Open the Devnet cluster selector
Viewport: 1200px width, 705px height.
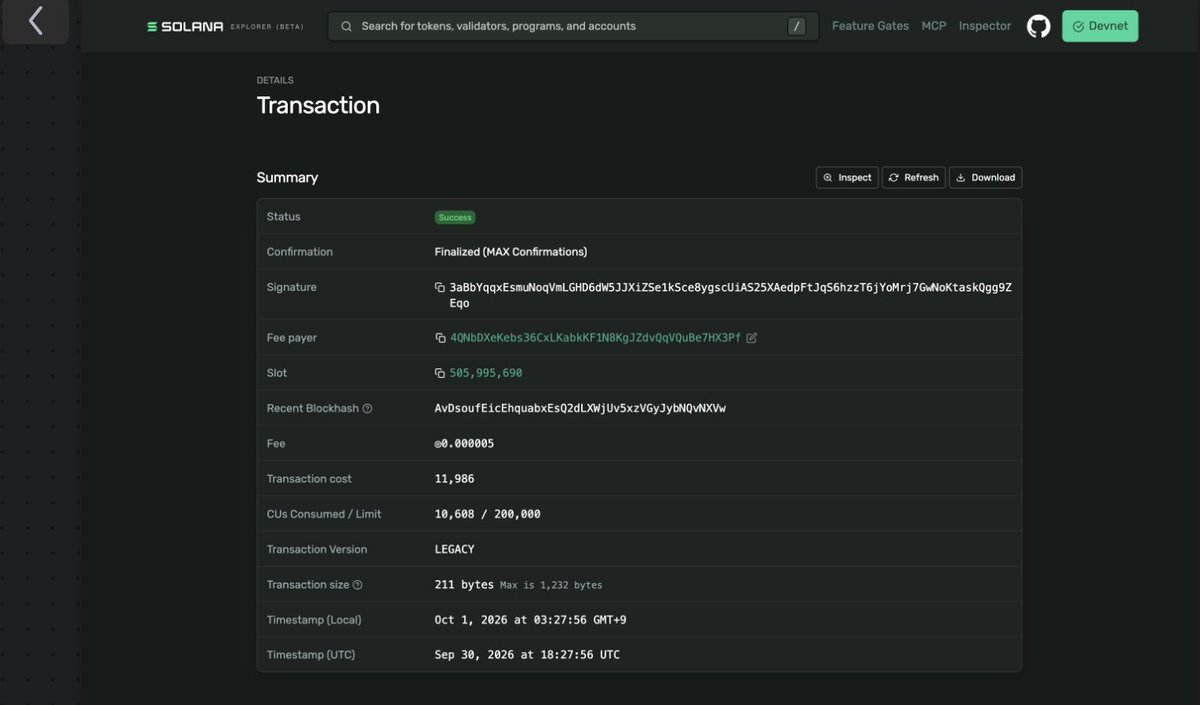pos(1100,26)
